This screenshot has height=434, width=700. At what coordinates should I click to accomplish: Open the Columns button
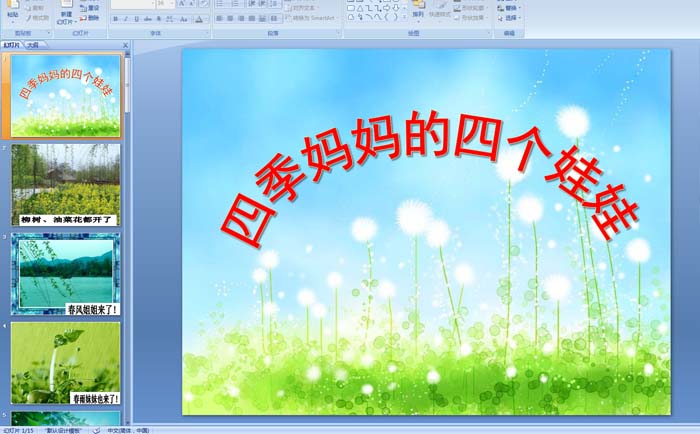pos(275,18)
